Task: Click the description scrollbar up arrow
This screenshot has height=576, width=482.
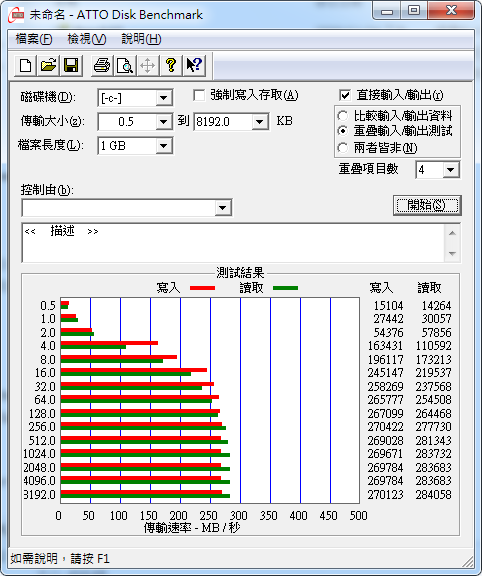Action: 453,233
